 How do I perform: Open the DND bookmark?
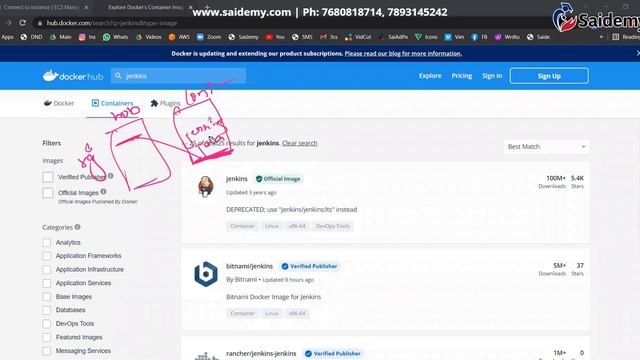tap(31, 37)
